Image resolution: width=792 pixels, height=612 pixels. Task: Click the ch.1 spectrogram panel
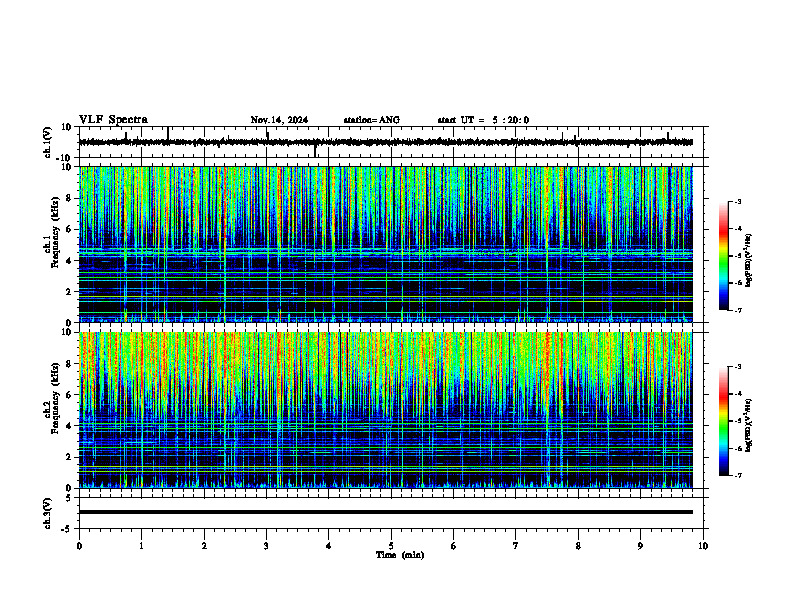[385, 244]
